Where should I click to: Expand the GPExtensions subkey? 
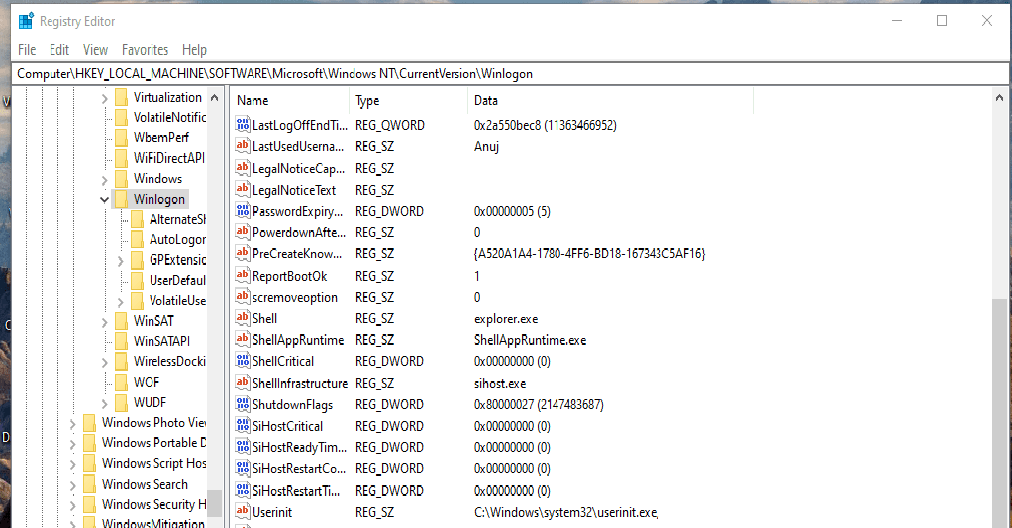point(121,261)
